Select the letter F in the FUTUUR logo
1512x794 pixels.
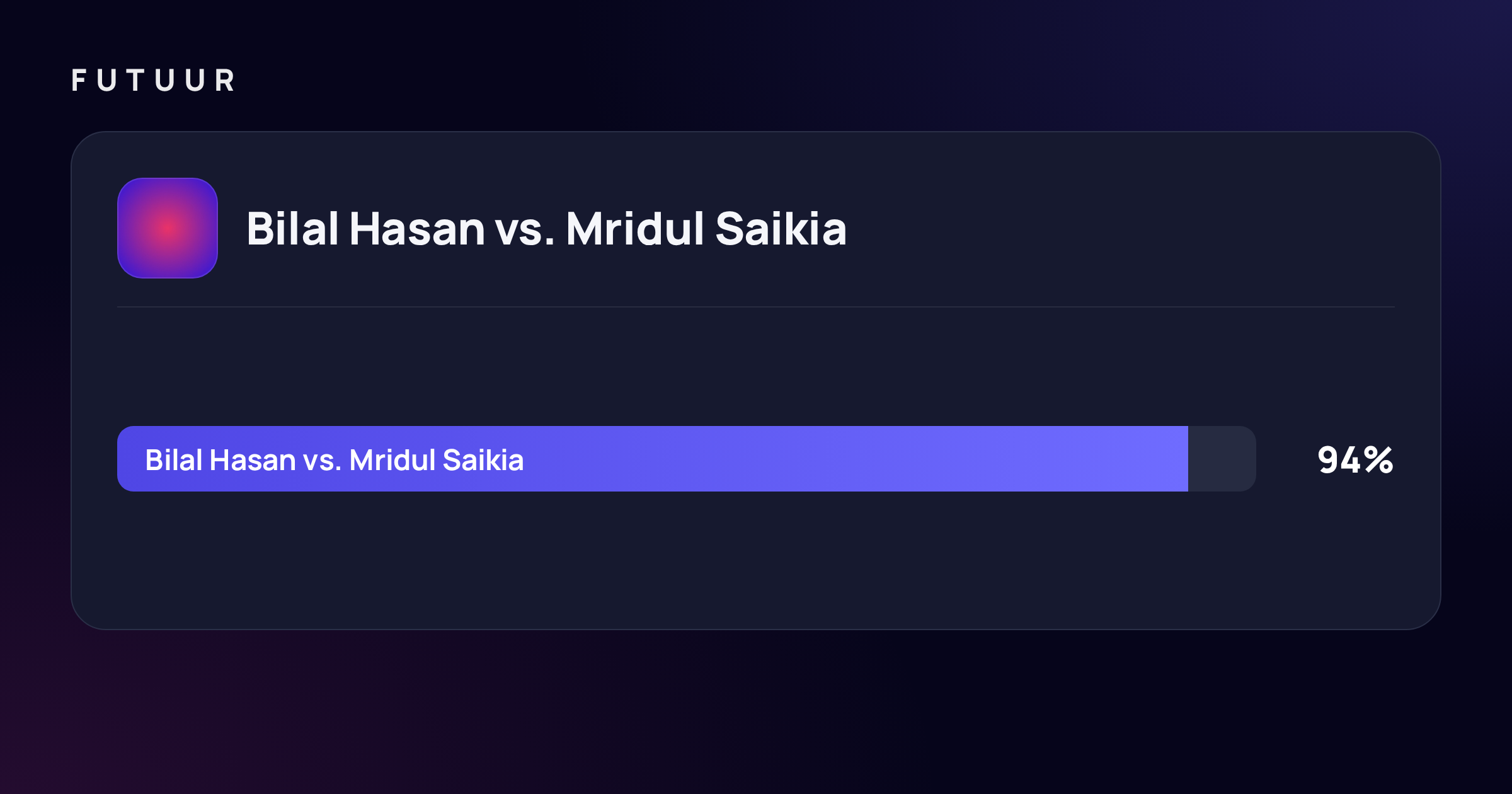[79, 81]
